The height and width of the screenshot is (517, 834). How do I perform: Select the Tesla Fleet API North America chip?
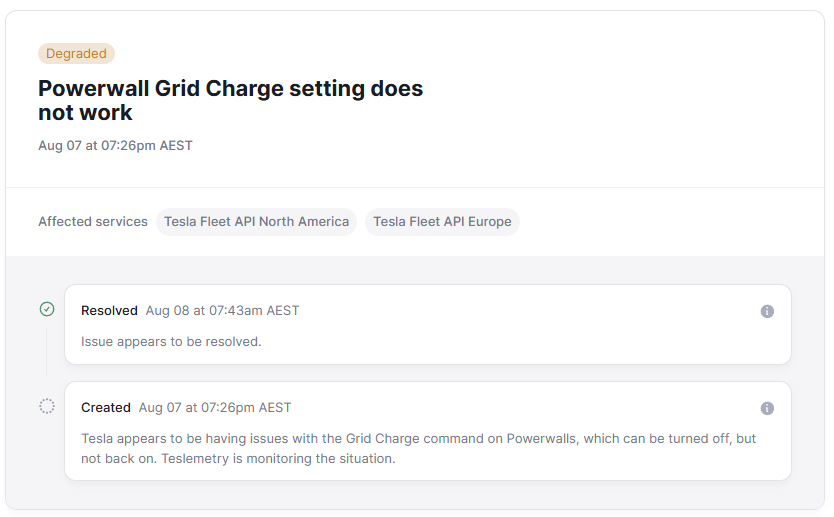pos(256,222)
